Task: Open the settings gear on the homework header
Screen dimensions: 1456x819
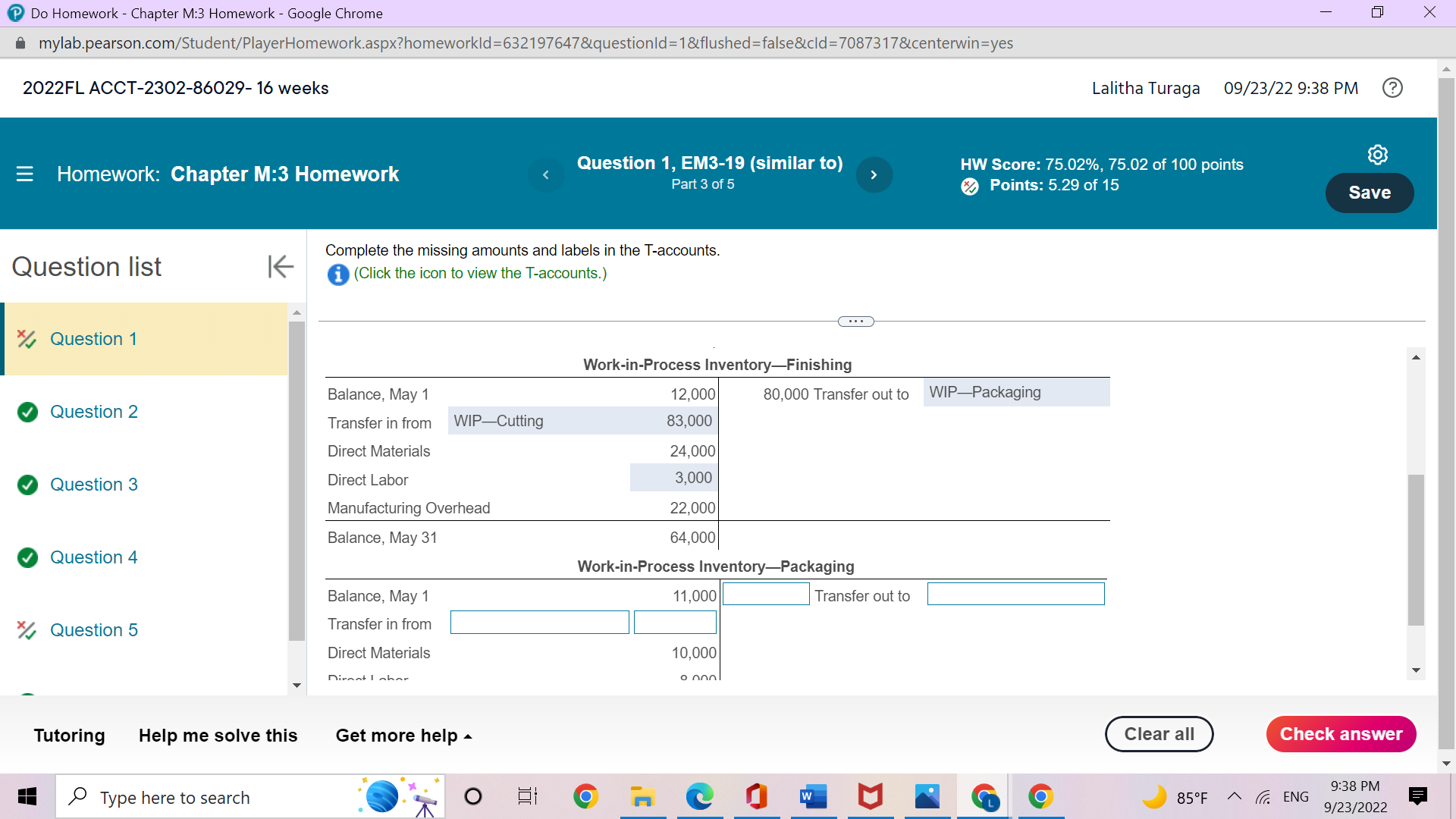Action: click(1378, 154)
